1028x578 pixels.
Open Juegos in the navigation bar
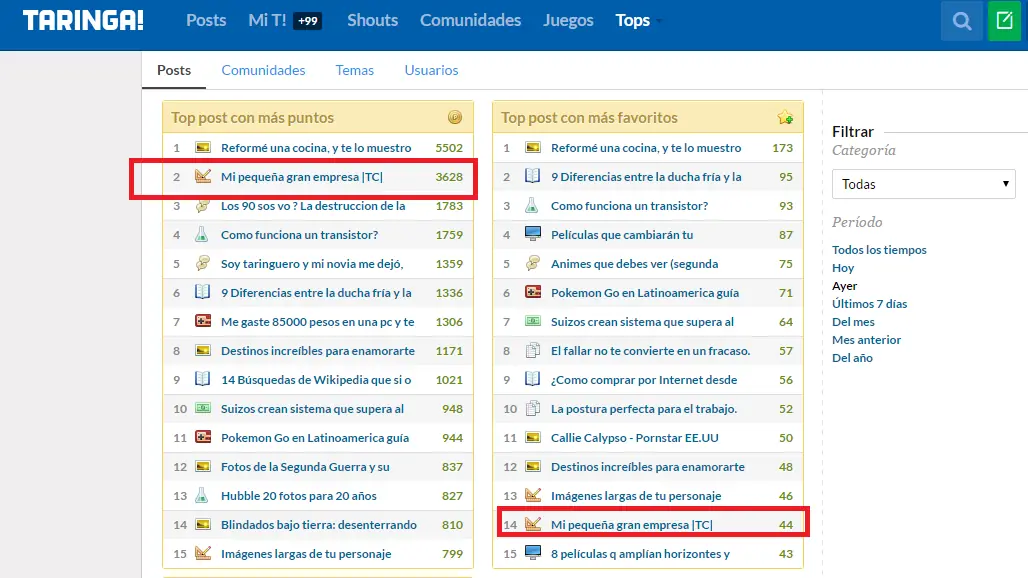[568, 20]
